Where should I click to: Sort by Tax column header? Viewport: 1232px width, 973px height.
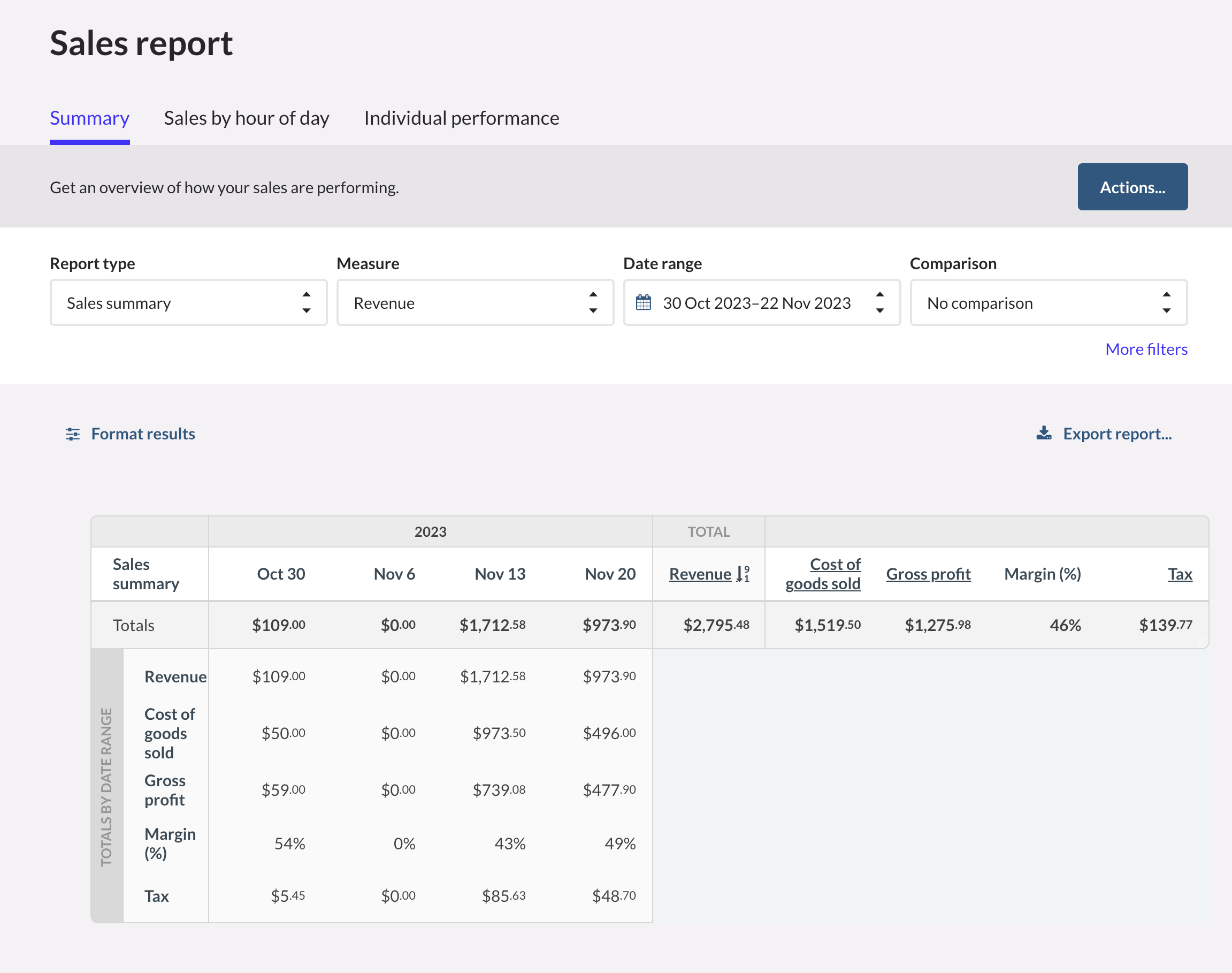pyautogui.click(x=1180, y=574)
